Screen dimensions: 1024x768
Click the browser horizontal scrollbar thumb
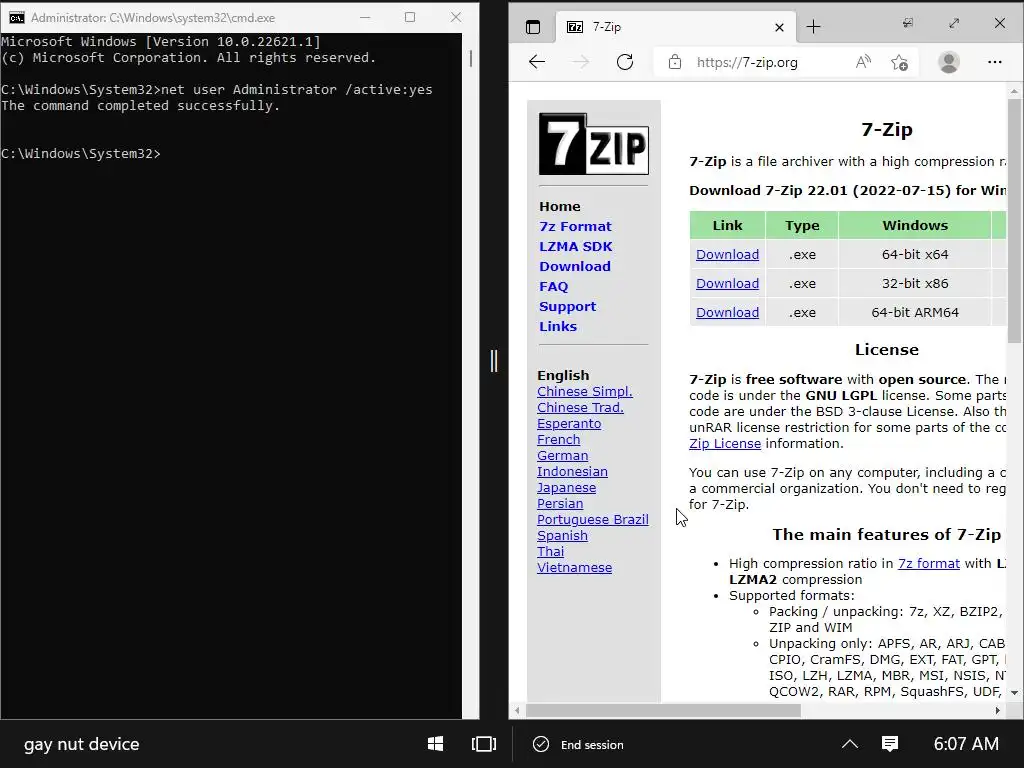663,710
